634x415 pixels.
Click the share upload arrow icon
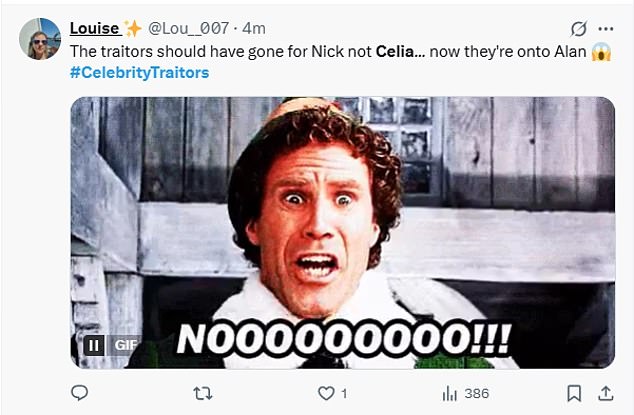coord(604,393)
